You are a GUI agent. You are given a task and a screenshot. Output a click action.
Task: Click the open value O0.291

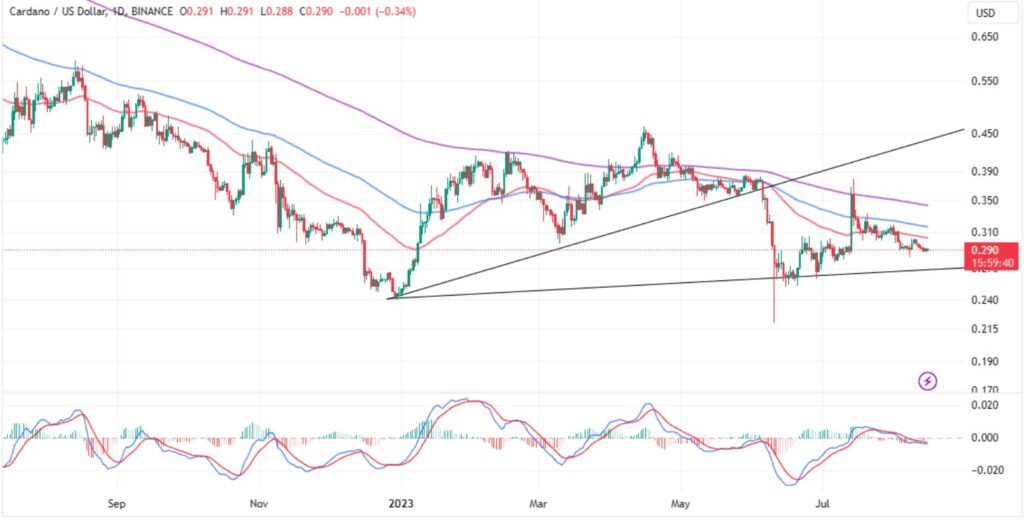(195, 12)
